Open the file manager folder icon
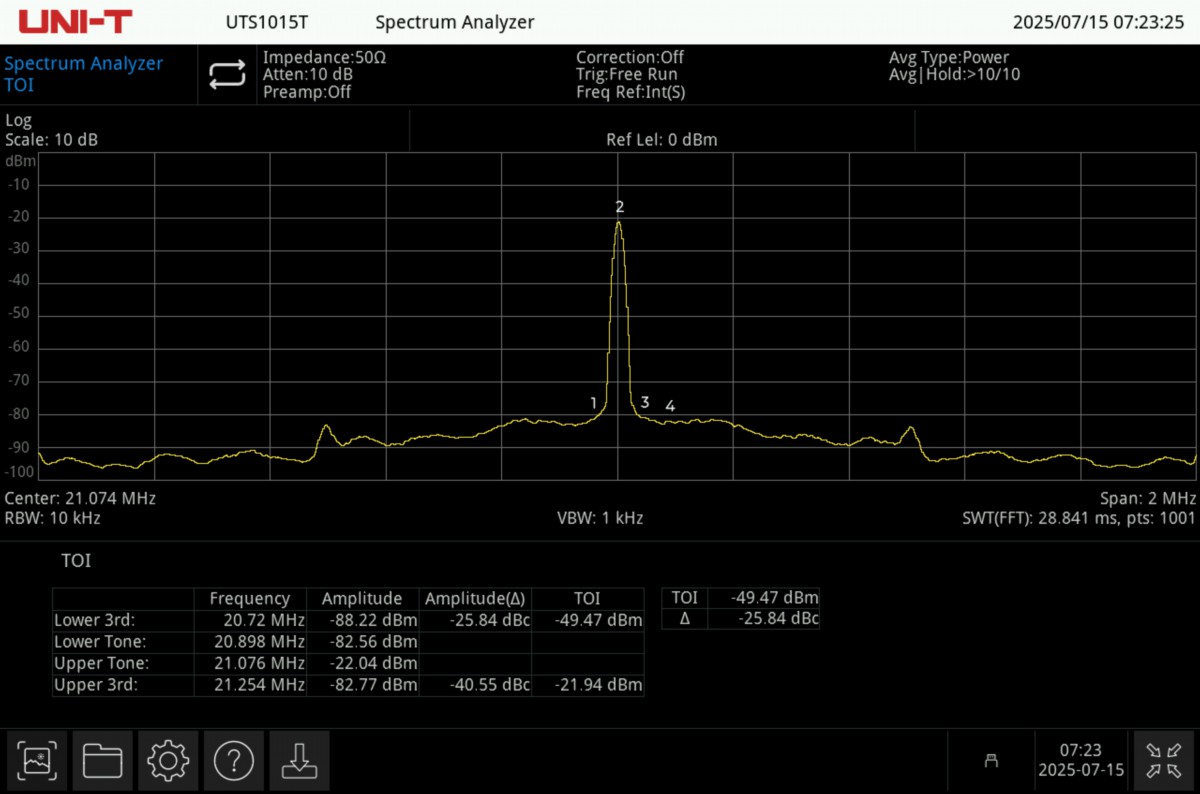The width and height of the screenshot is (1200, 794). 102,761
